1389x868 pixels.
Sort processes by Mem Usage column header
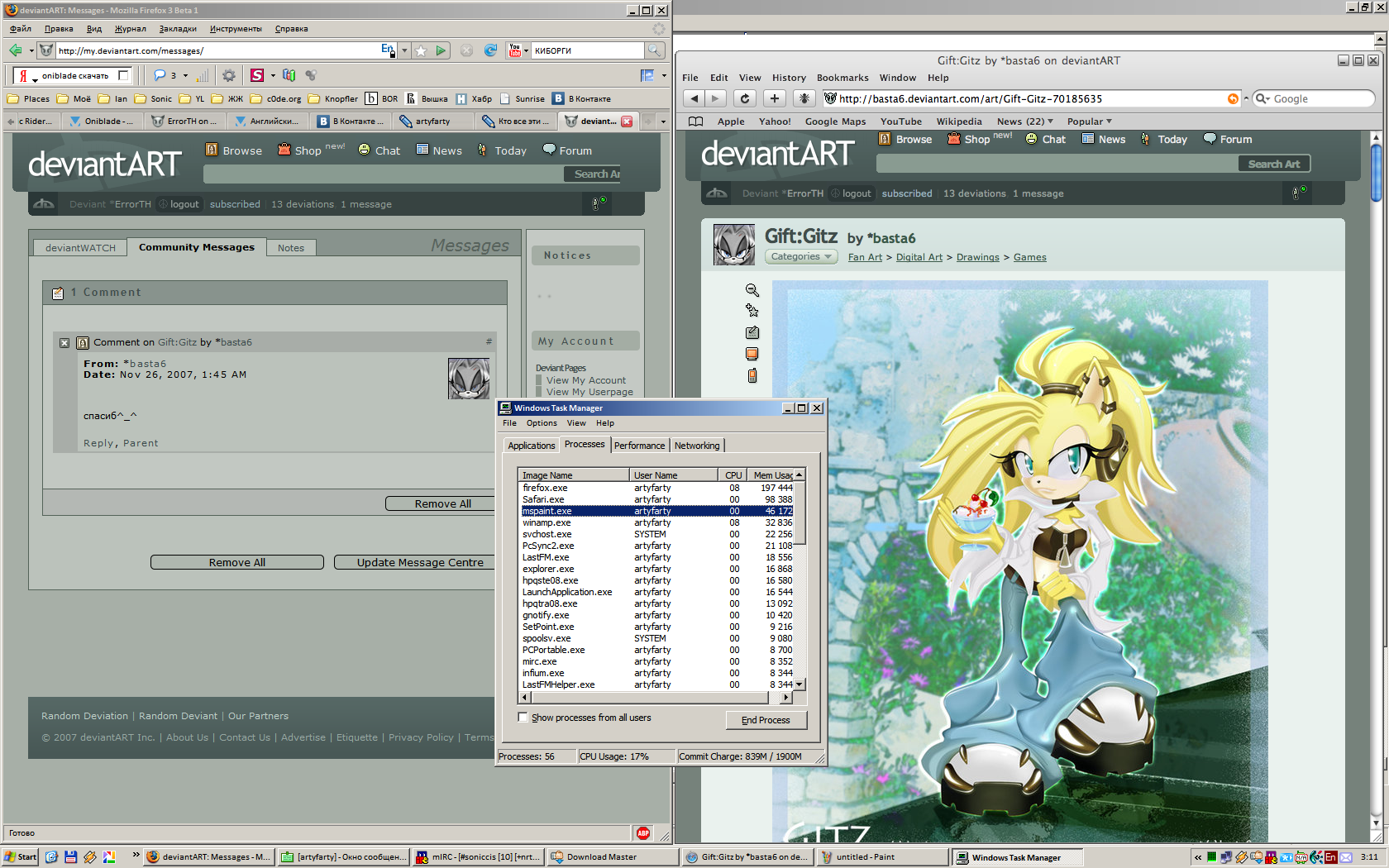(770, 475)
